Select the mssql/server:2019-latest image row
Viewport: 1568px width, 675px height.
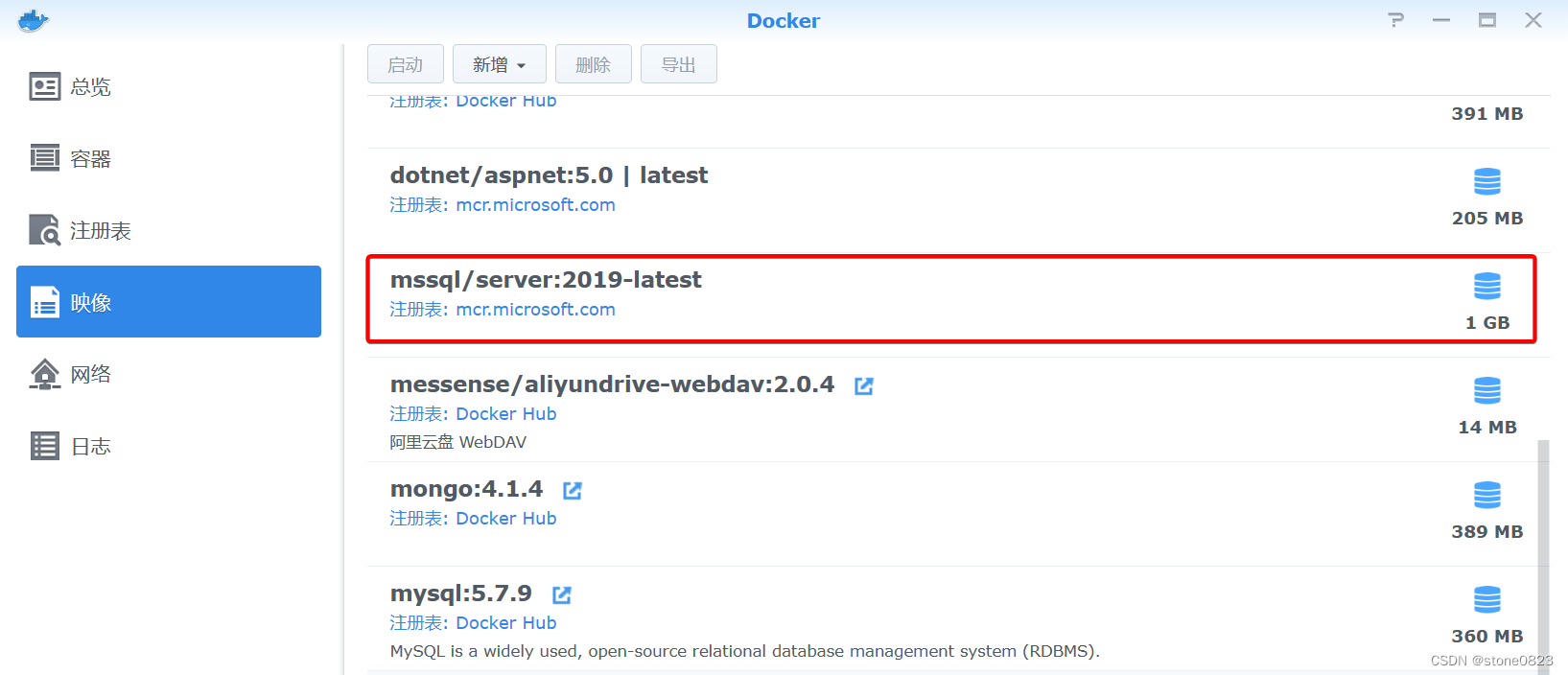point(951,298)
